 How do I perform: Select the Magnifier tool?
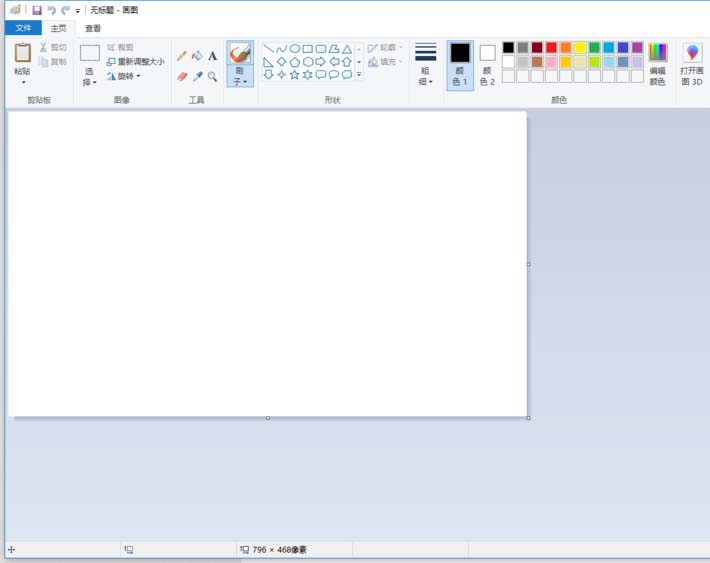212,77
